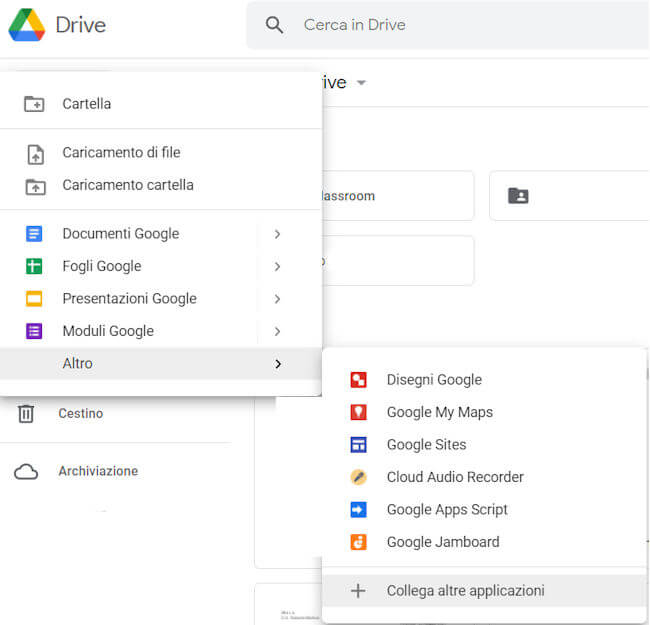This screenshot has width=650, height=625.
Task: Expand the Fogli Google submenu arrow
Action: (277, 267)
